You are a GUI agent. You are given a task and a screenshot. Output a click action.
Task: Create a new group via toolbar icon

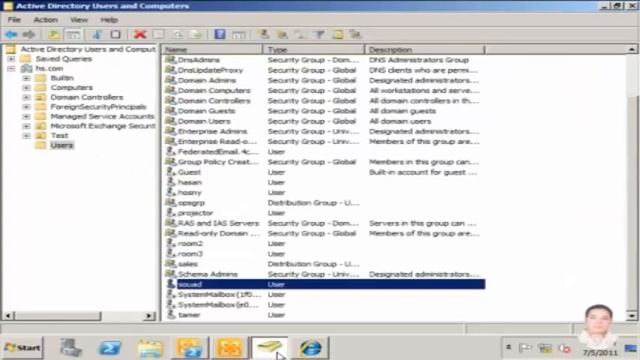click(282, 35)
